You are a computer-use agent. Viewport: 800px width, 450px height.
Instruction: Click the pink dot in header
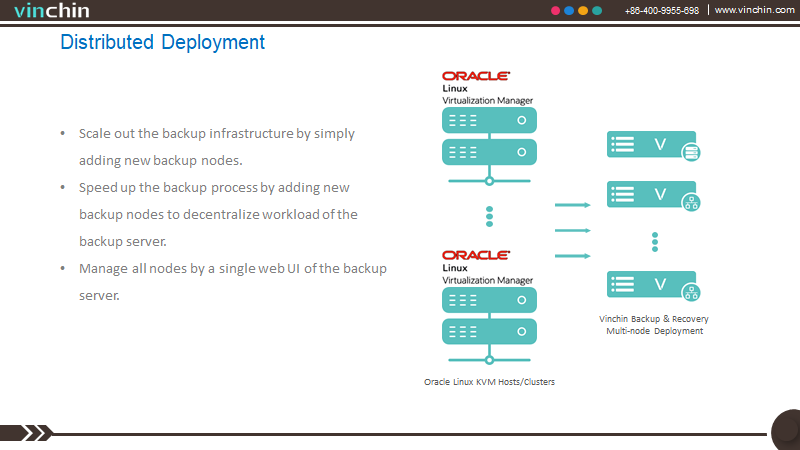click(x=556, y=11)
